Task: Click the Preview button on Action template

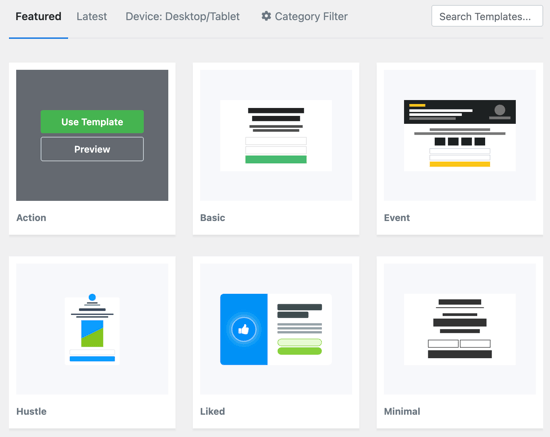Action: click(92, 149)
